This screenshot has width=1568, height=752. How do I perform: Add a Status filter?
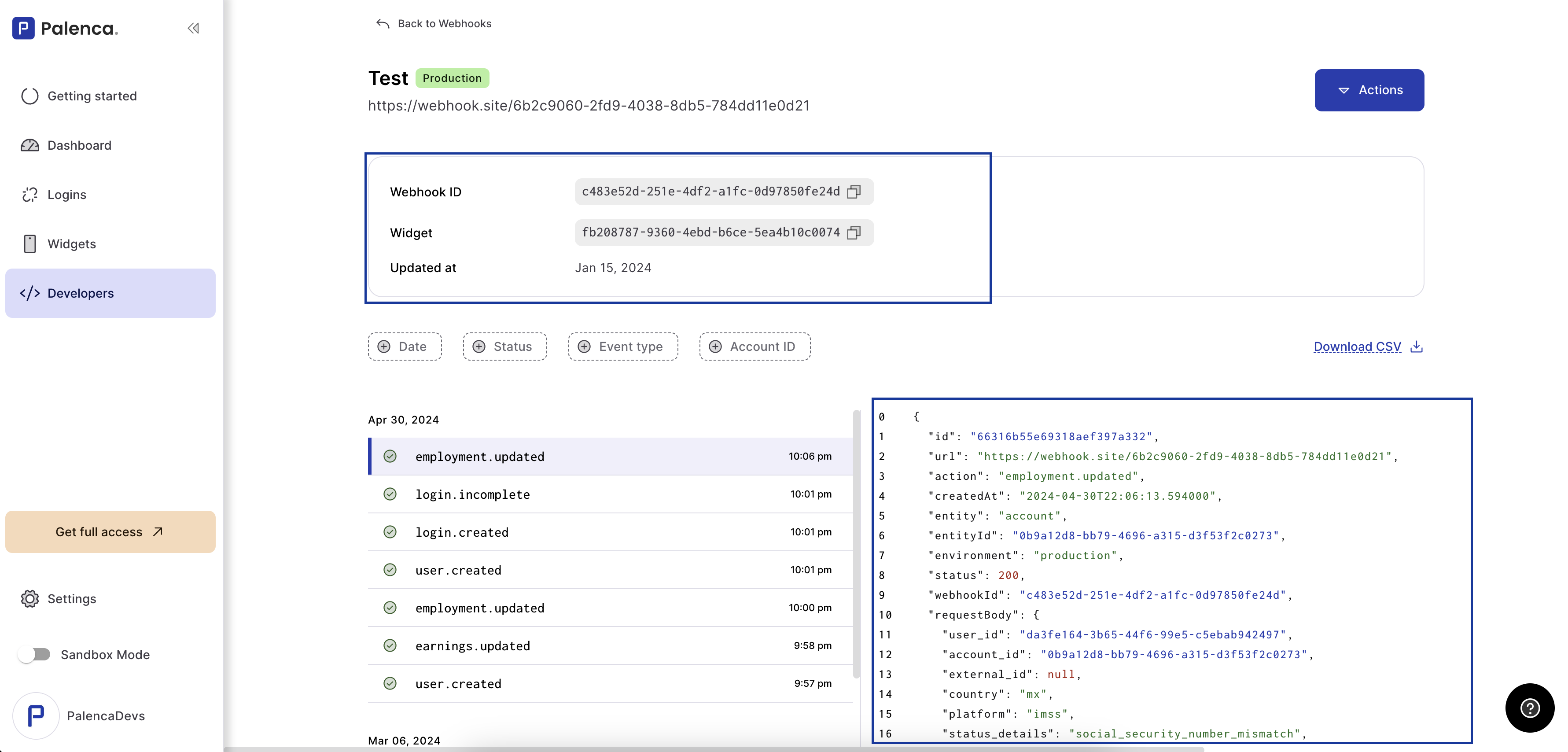(x=504, y=347)
